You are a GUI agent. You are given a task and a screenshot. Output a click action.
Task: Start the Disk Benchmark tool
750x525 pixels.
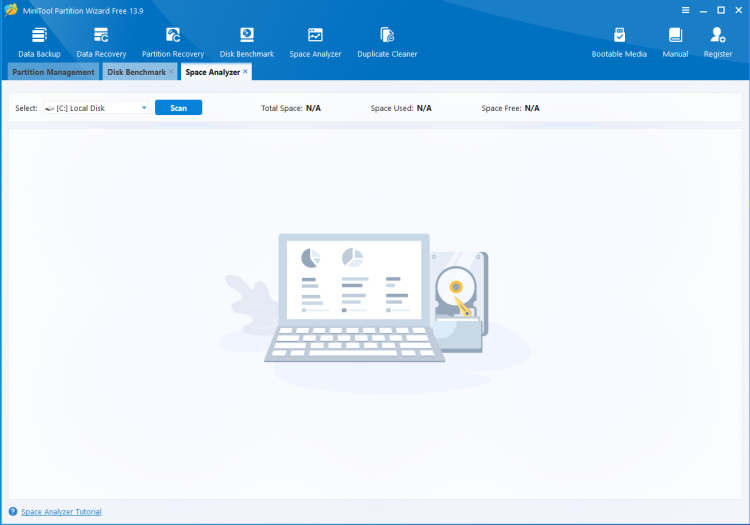tap(247, 42)
